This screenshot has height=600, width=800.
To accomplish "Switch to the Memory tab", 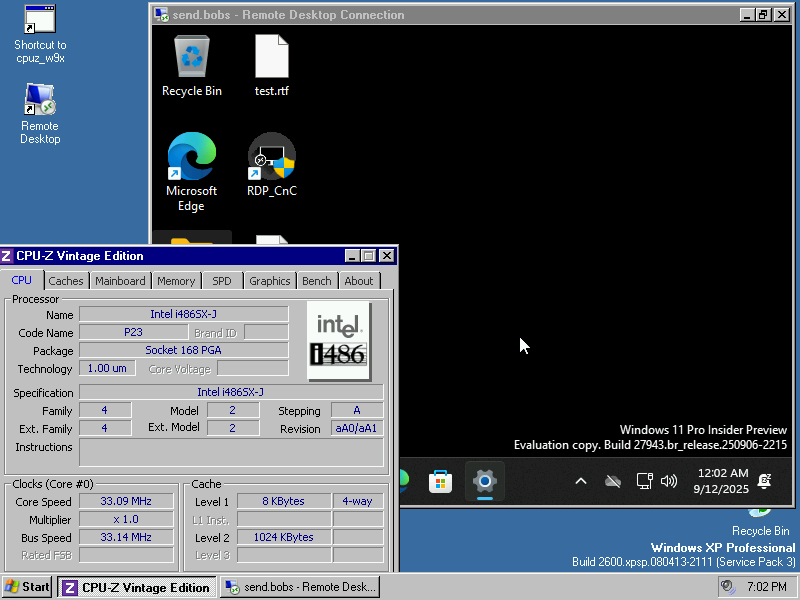I will [x=176, y=281].
